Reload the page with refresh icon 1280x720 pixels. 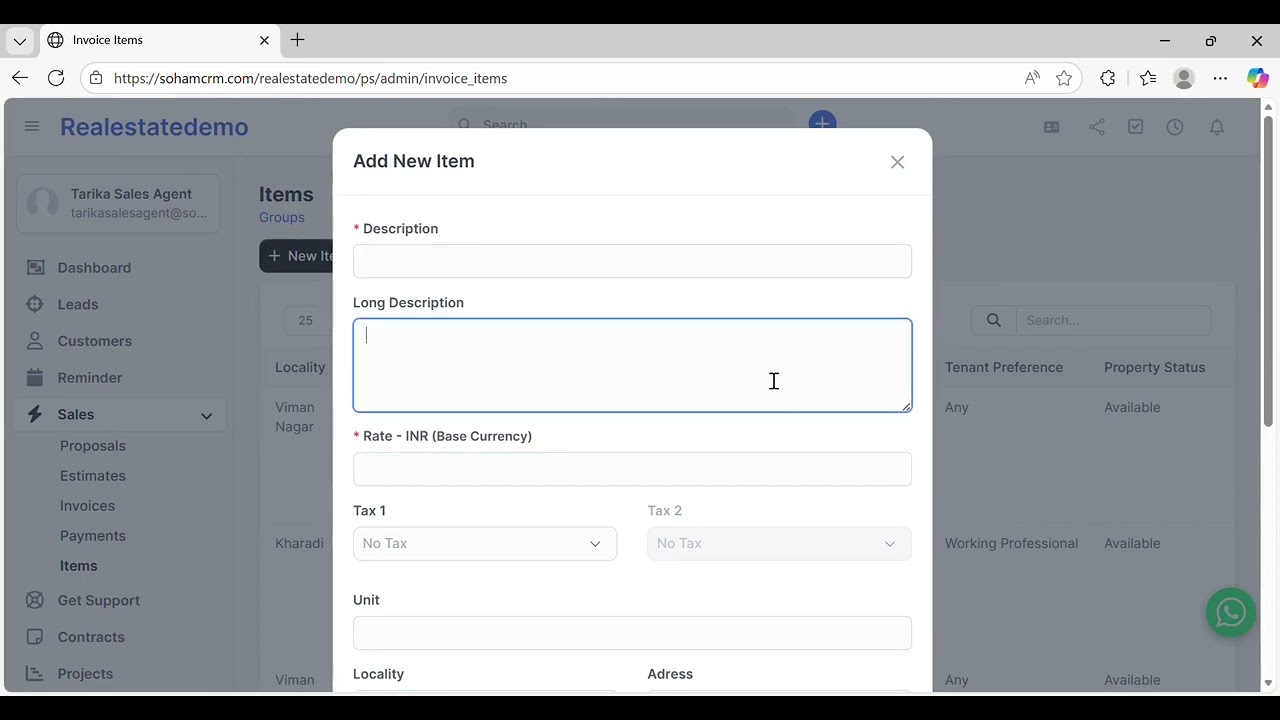pyautogui.click(x=56, y=78)
